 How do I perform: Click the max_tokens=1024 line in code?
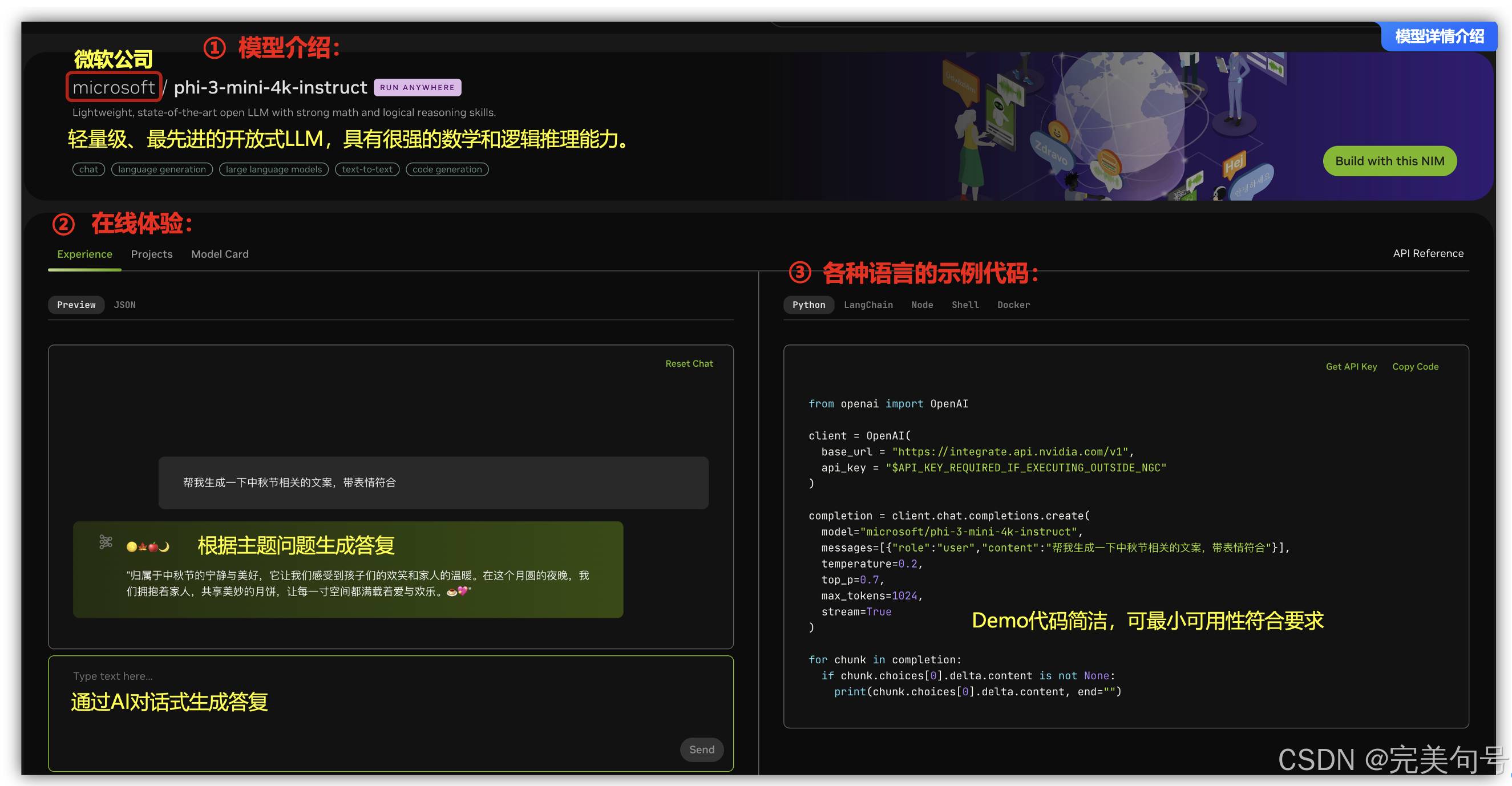point(872,595)
